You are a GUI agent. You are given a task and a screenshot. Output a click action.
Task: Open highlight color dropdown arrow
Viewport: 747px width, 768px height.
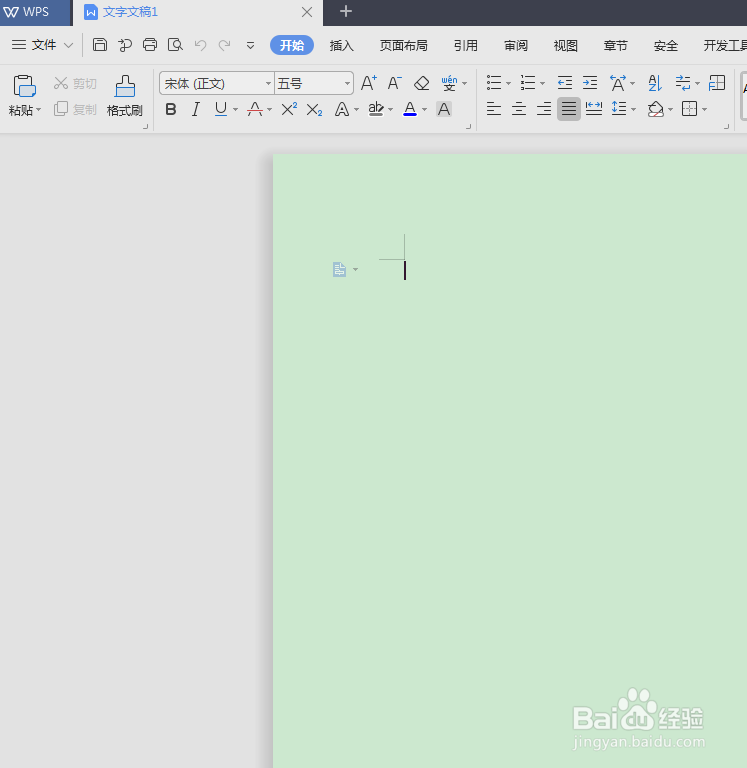click(x=390, y=110)
